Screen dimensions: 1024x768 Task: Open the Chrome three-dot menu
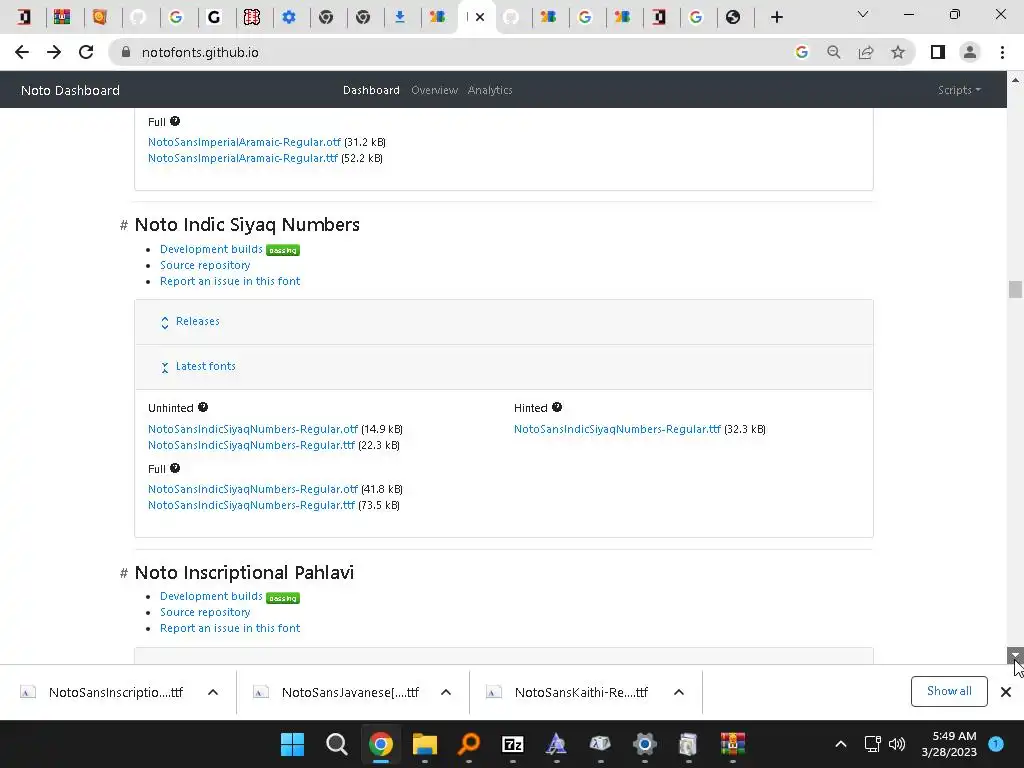pyautogui.click(x=1002, y=52)
